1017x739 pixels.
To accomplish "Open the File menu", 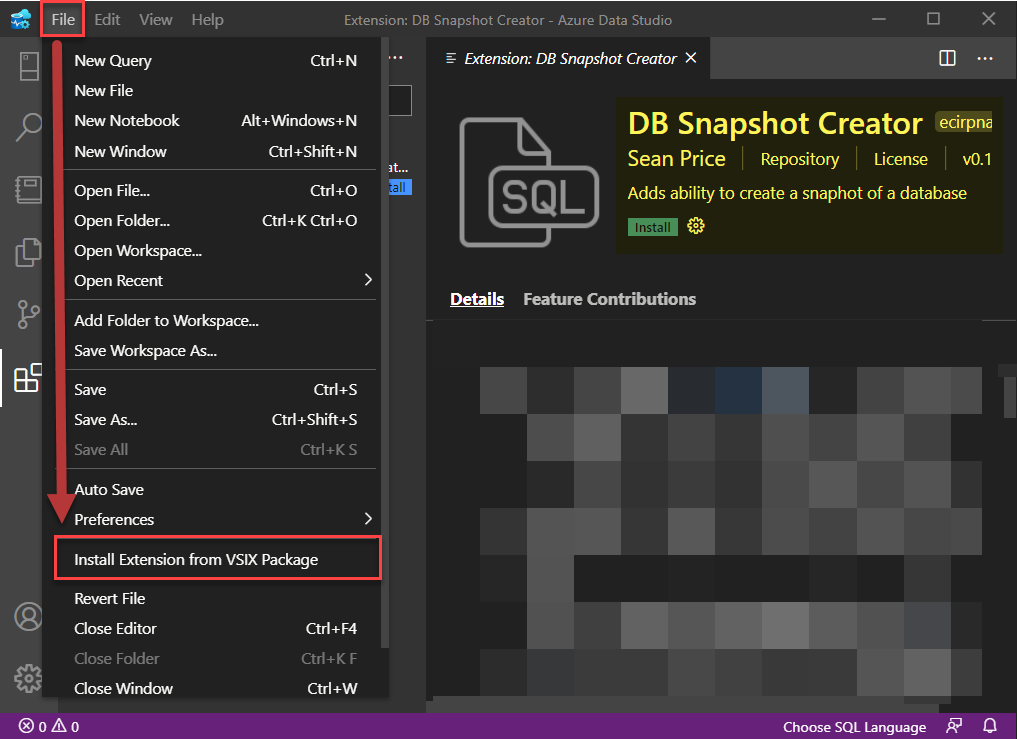I will pos(63,19).
